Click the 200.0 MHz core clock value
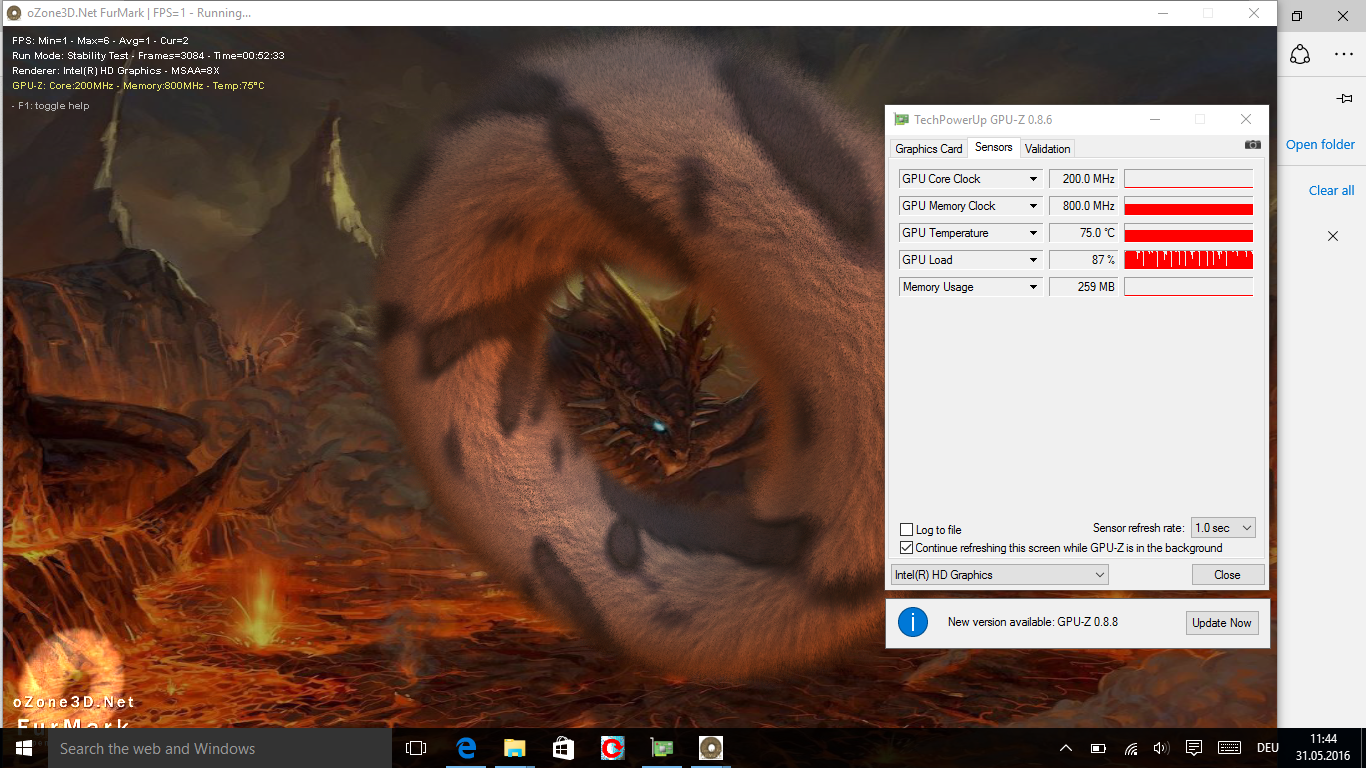Screen dimensions: 1366x768 point(1083,179)
